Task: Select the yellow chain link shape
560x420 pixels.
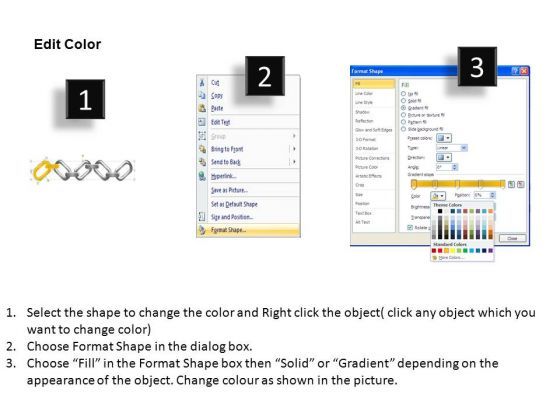Action: 44,169
